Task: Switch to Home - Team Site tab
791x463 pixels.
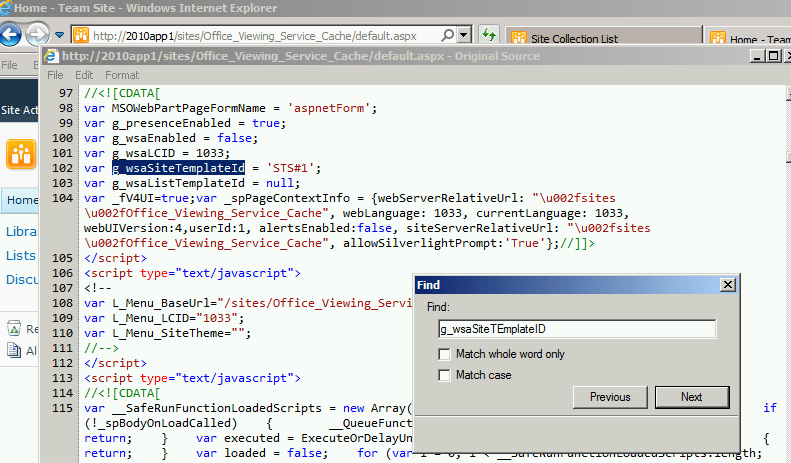Action: (x=749, y=38)
